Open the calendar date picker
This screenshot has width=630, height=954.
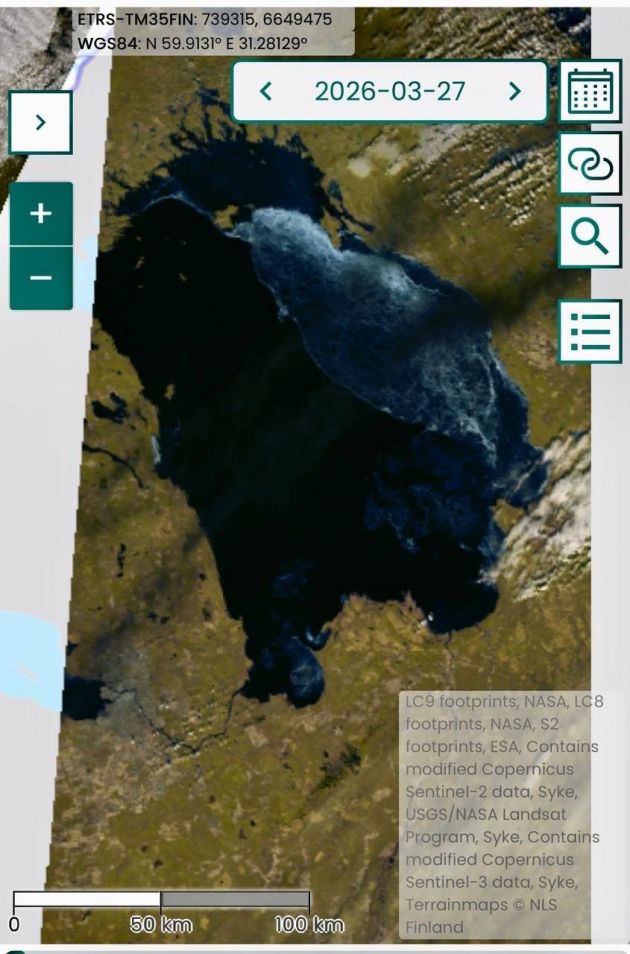589,92
